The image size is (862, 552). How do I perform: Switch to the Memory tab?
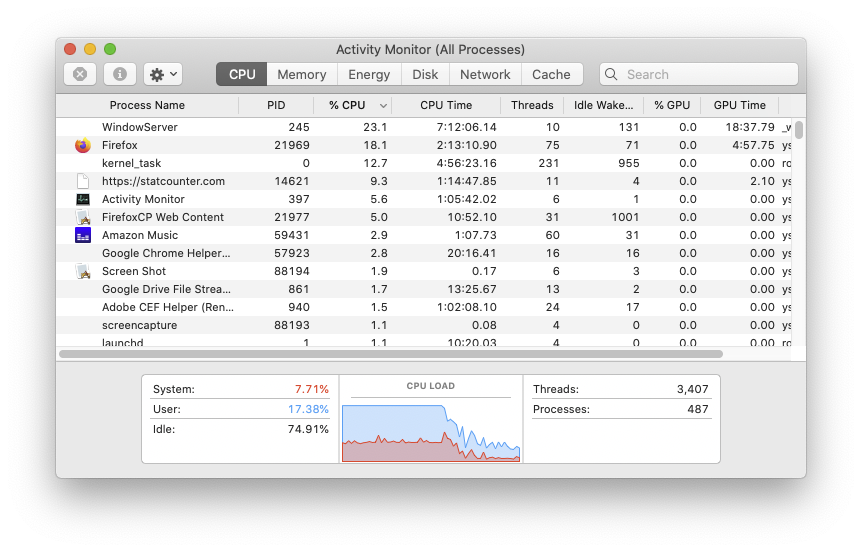coord(301,74)
